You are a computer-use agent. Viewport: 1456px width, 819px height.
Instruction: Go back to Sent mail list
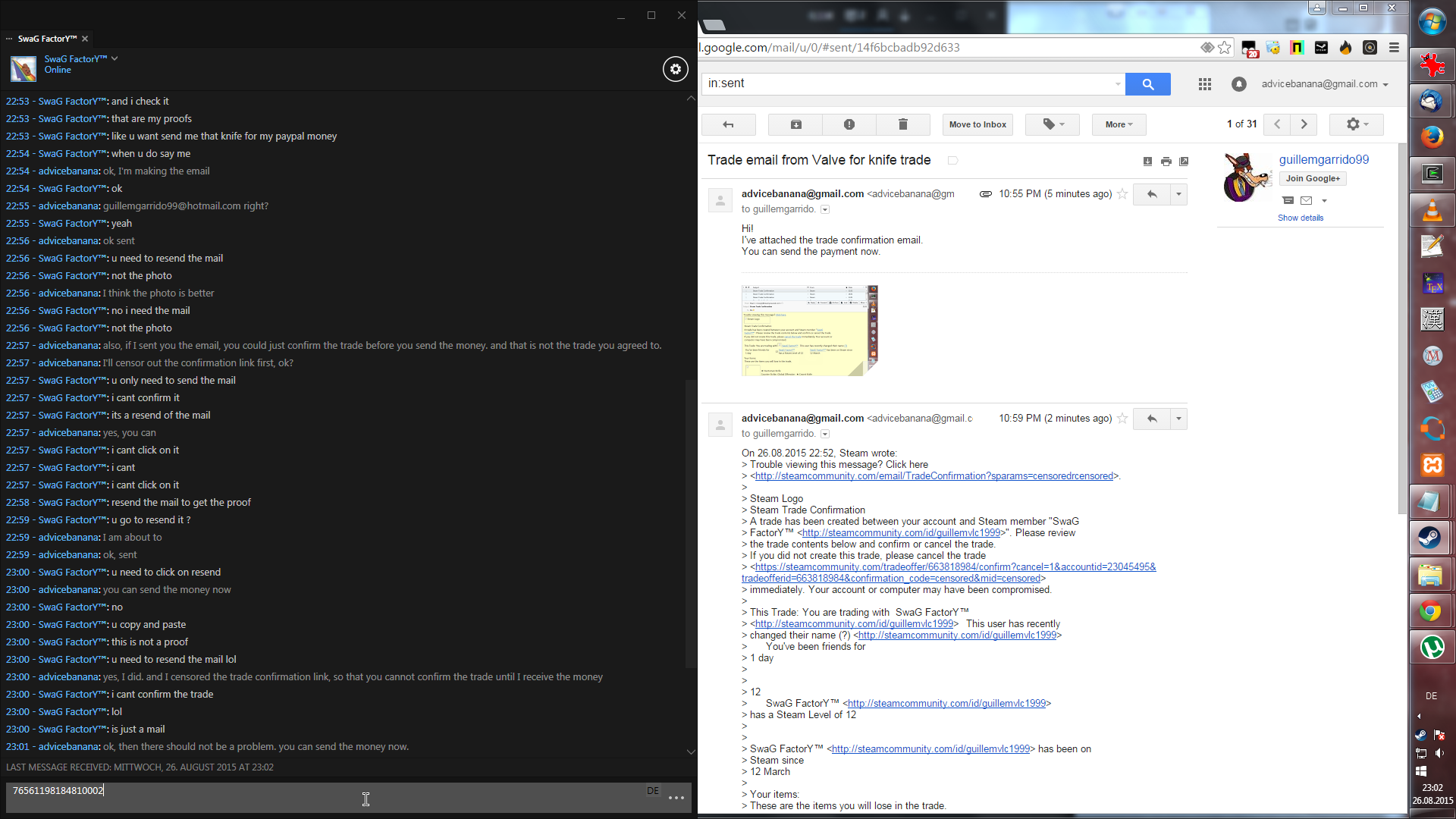[729, 124]
